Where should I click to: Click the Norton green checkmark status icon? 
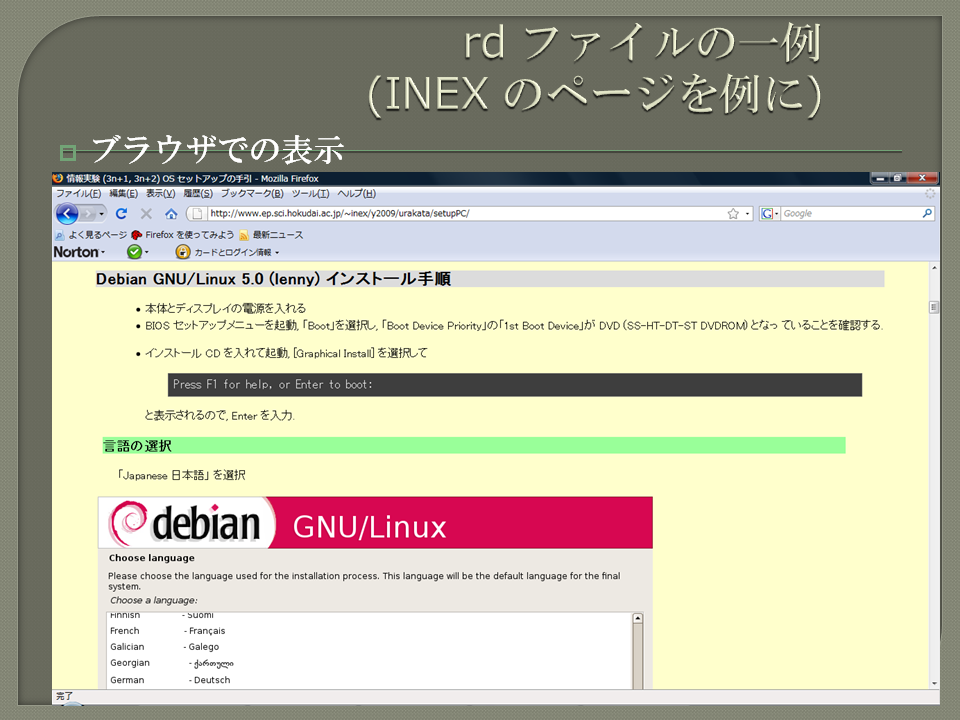click(x=134, y=252)
